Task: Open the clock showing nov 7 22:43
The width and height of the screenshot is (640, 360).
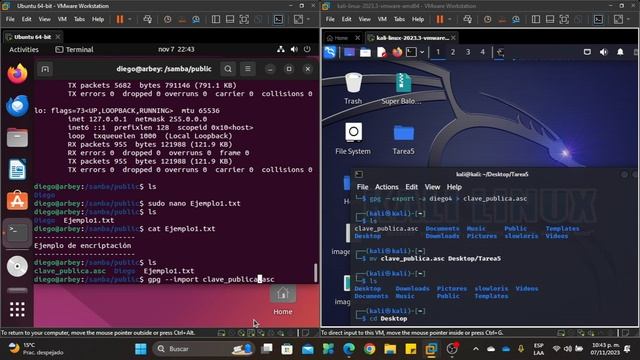Action: point(176,49)
